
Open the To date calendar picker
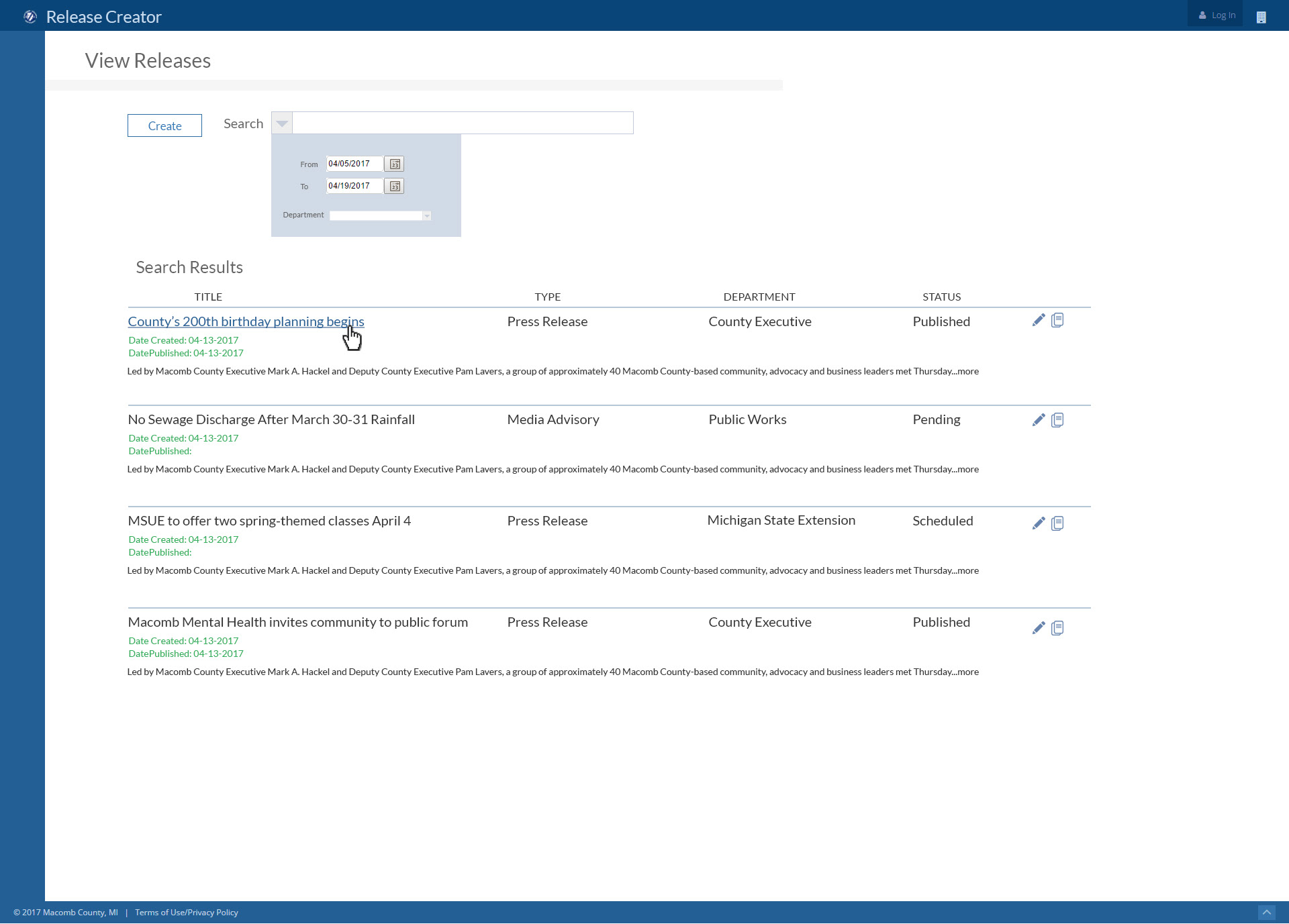click(395, 186)
